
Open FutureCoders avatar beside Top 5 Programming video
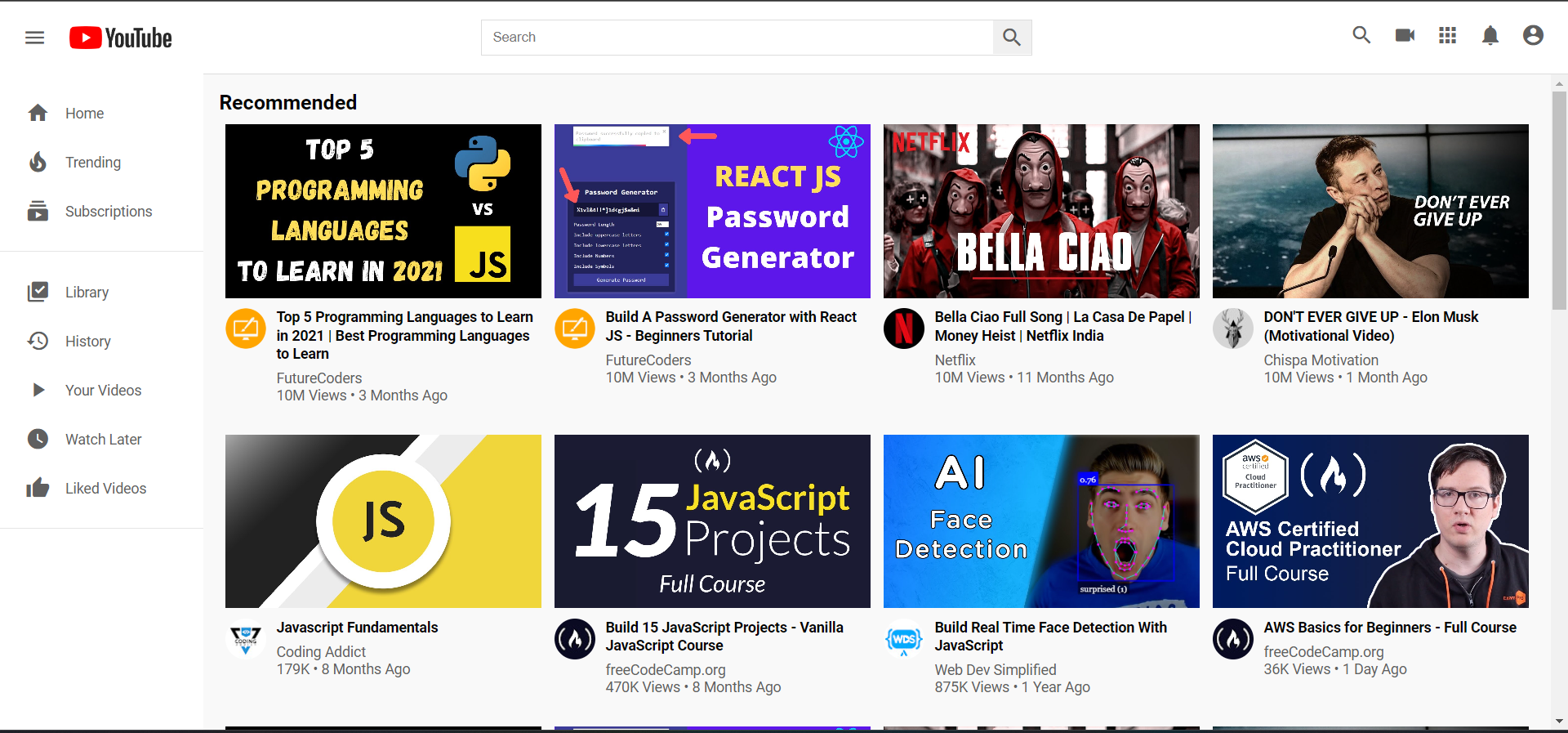[246, 329]
